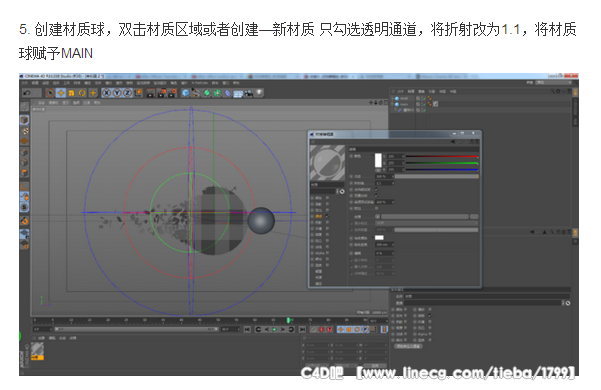Viewport: 601px width, 390px height.
Task: Toggle the Alpha channel checkbox in material editor
Action: (327, 253)
